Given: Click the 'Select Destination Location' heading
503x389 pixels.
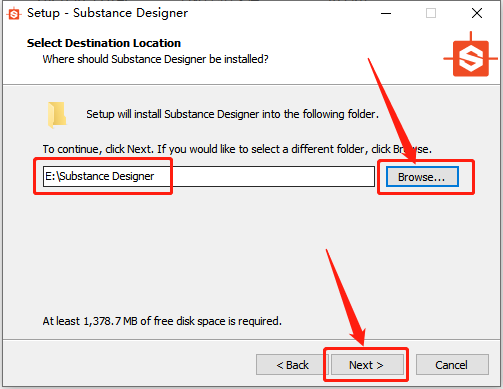Looking at the screenshot, I should [104, 43].
